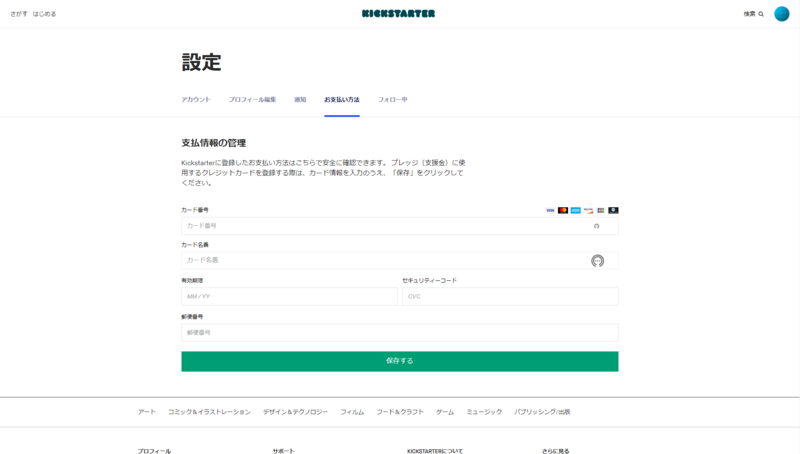Open the フィルム category link
Image resolution: width=800 pixels, height=454 pixels.
click(x=352, y=412)
